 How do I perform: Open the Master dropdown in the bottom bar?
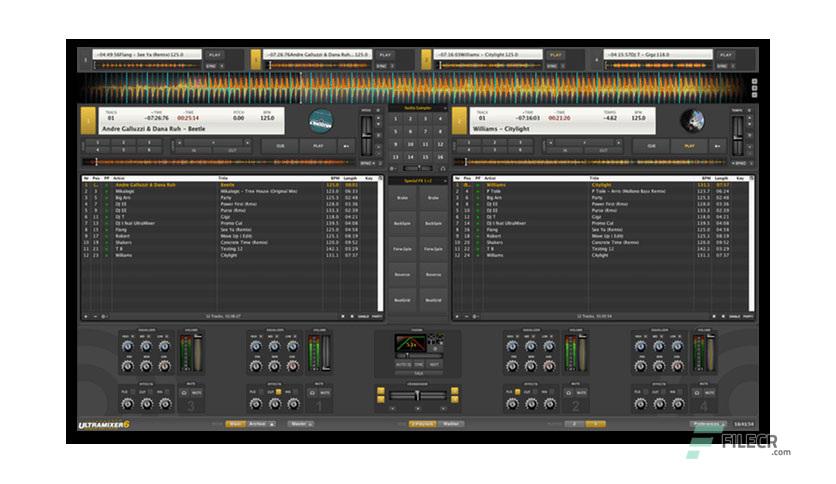click(x=301, y=424)
